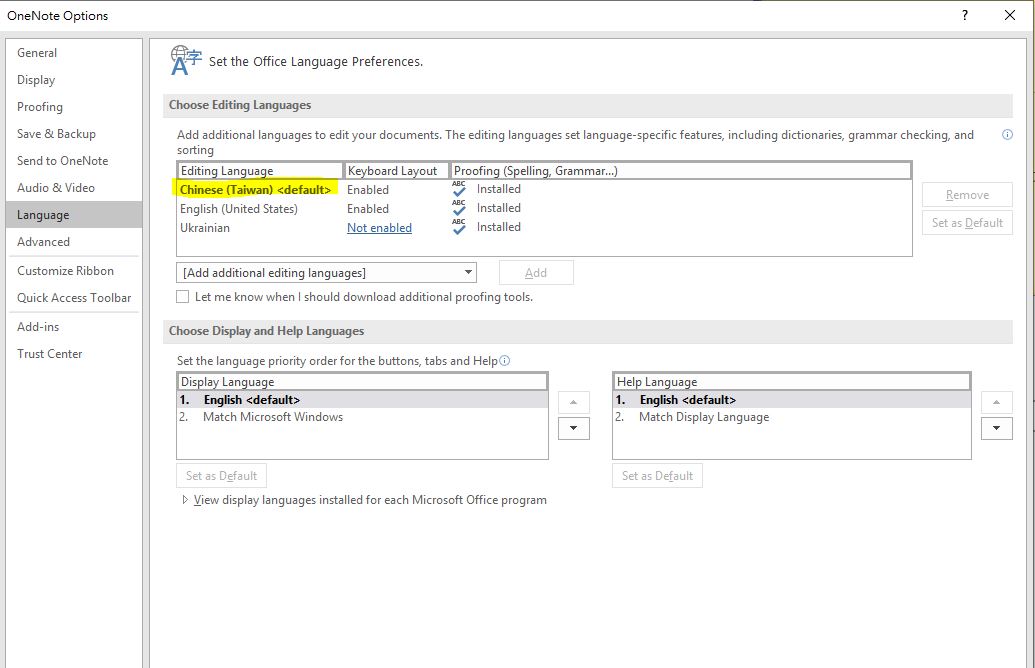Click proofing checkmark icon for Ukrainian

(x=459, y=227)
